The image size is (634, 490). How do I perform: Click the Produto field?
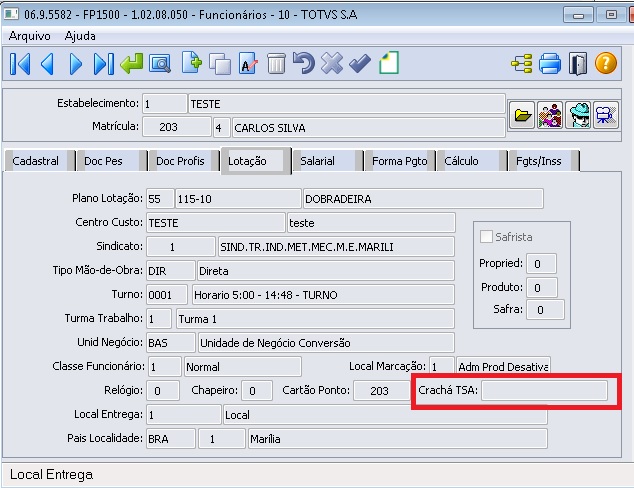(542, 287)
